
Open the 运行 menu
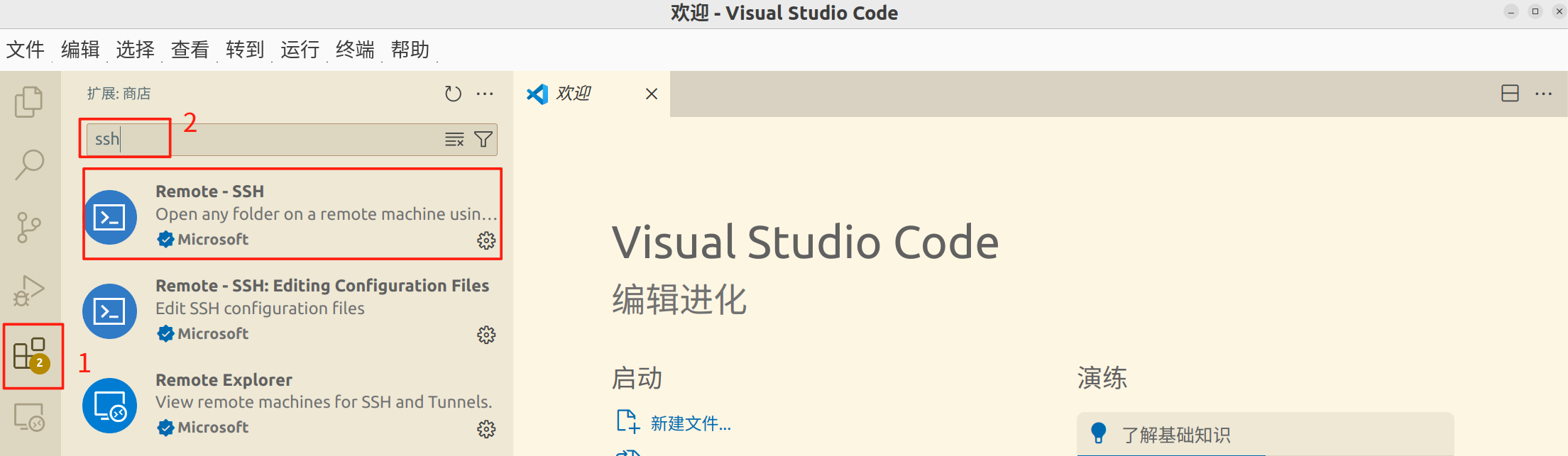coord(300,50)
